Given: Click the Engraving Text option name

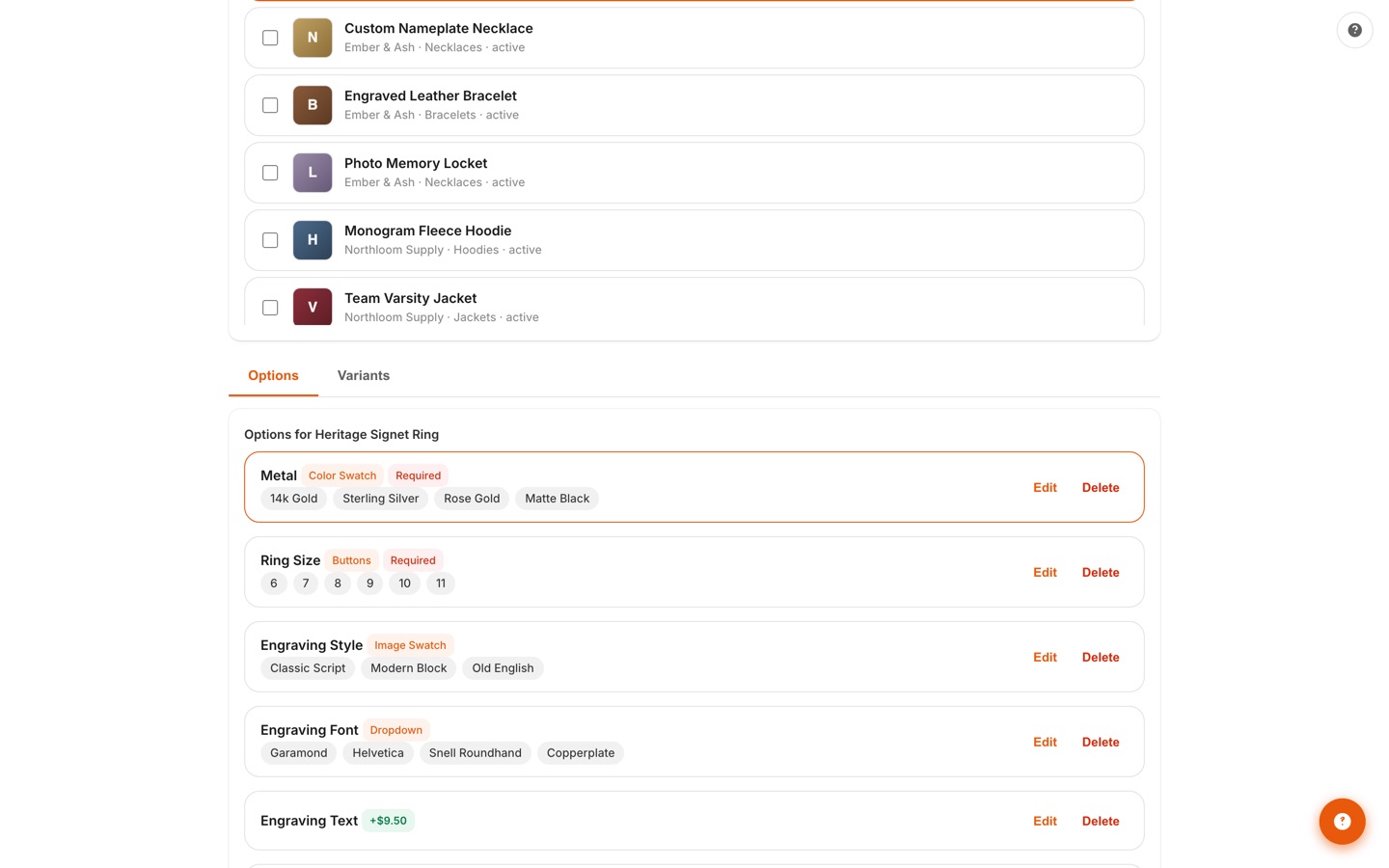Looking at the screenshot, I should click(x=309, y=821).
